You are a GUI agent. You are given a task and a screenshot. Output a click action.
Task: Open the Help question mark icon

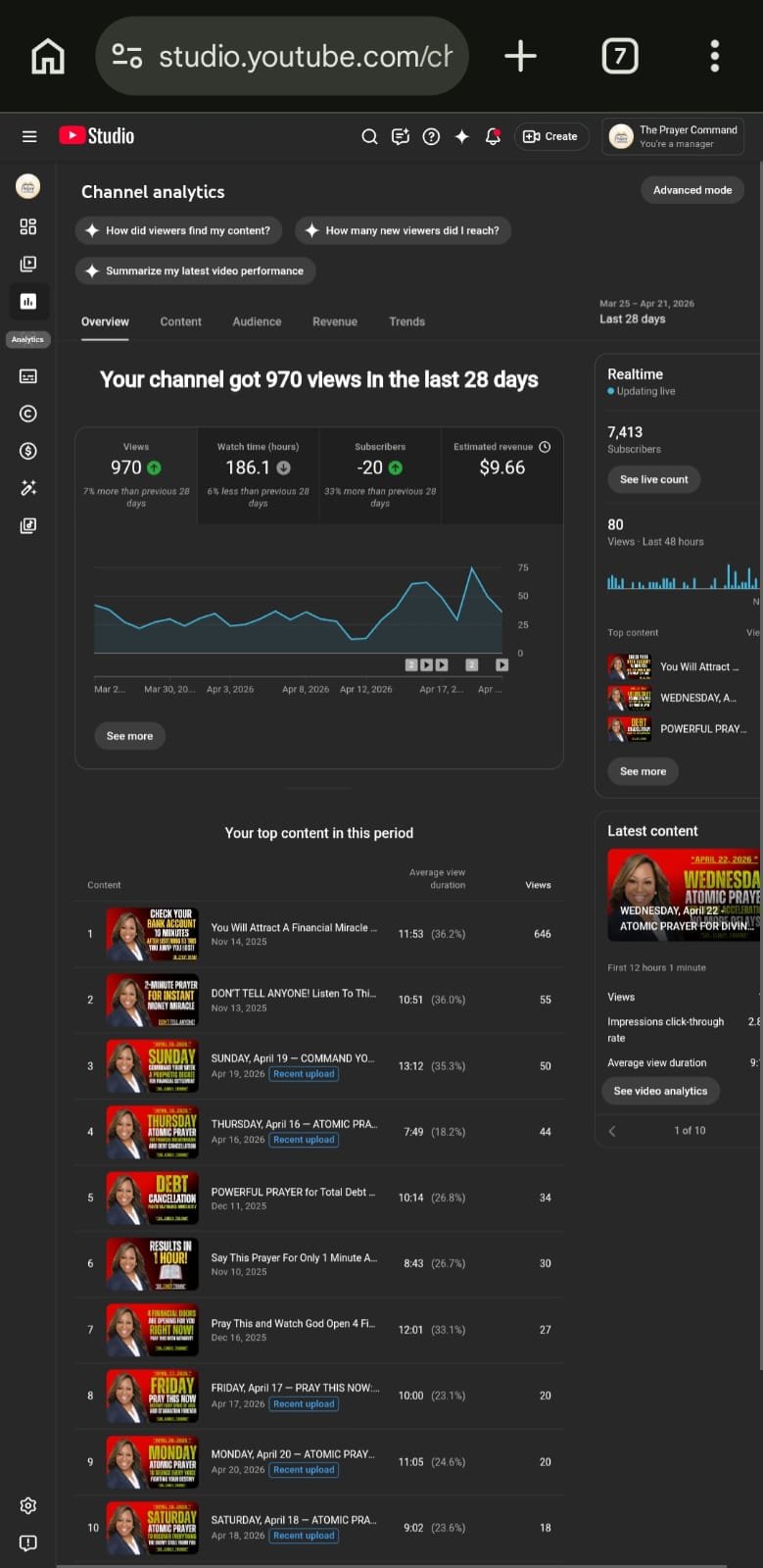point(431,136)
